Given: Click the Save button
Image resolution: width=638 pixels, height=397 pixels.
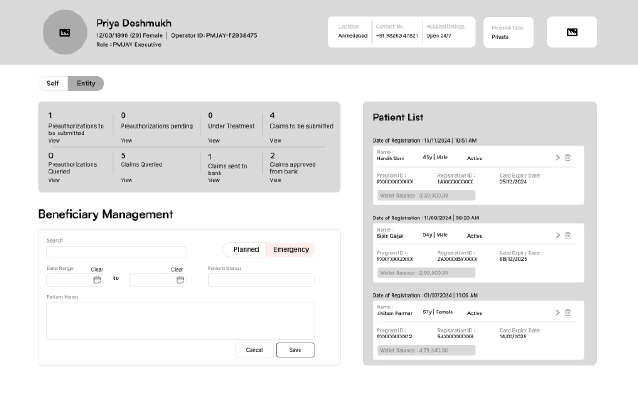Looking at the screenshot, I should point(295,350).
